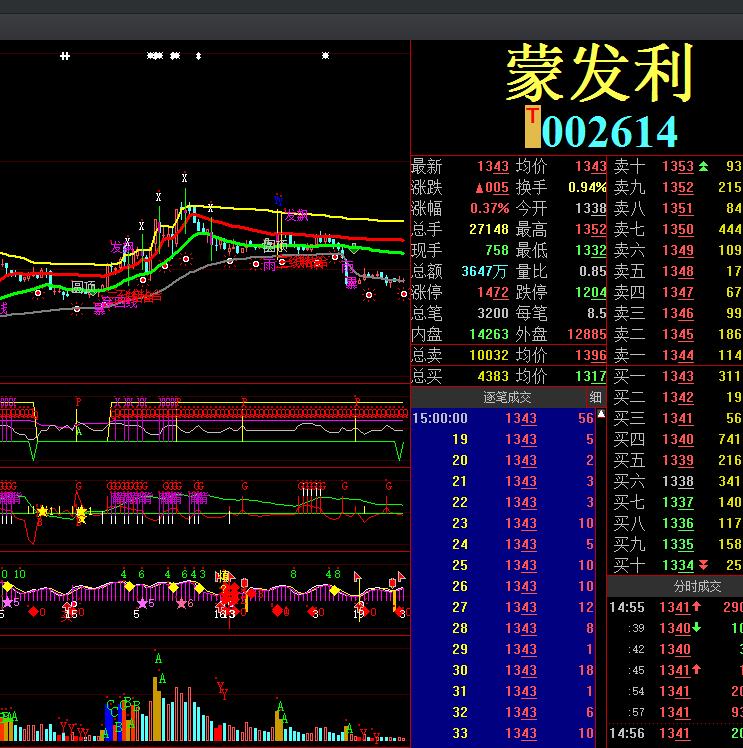Screen dimensions: 743x748
Task: Click the red triangle before 涨跌 value 005
Action: tap(480, 188)
